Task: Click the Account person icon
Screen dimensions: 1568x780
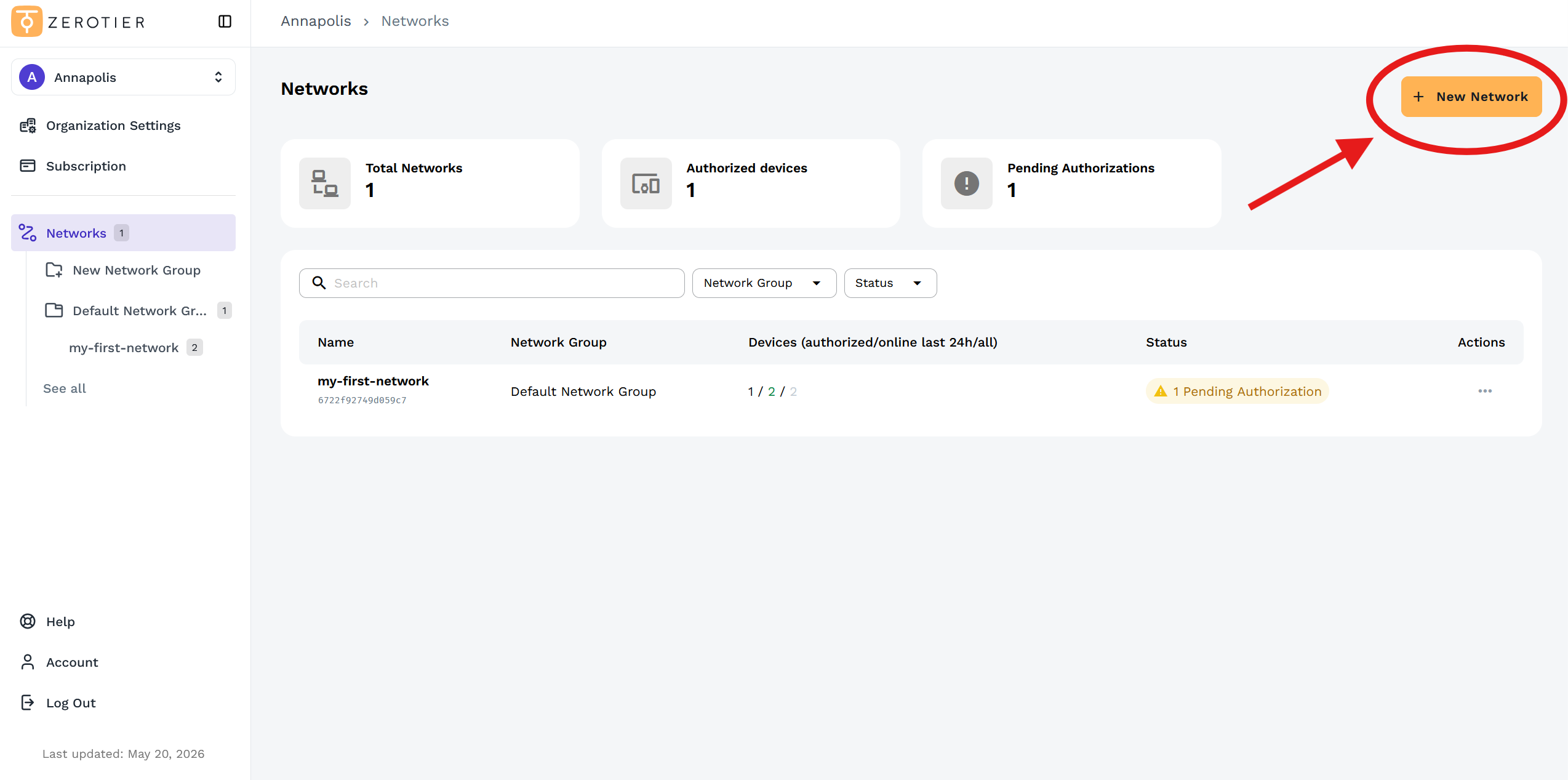Action: [x=28, y=662]
